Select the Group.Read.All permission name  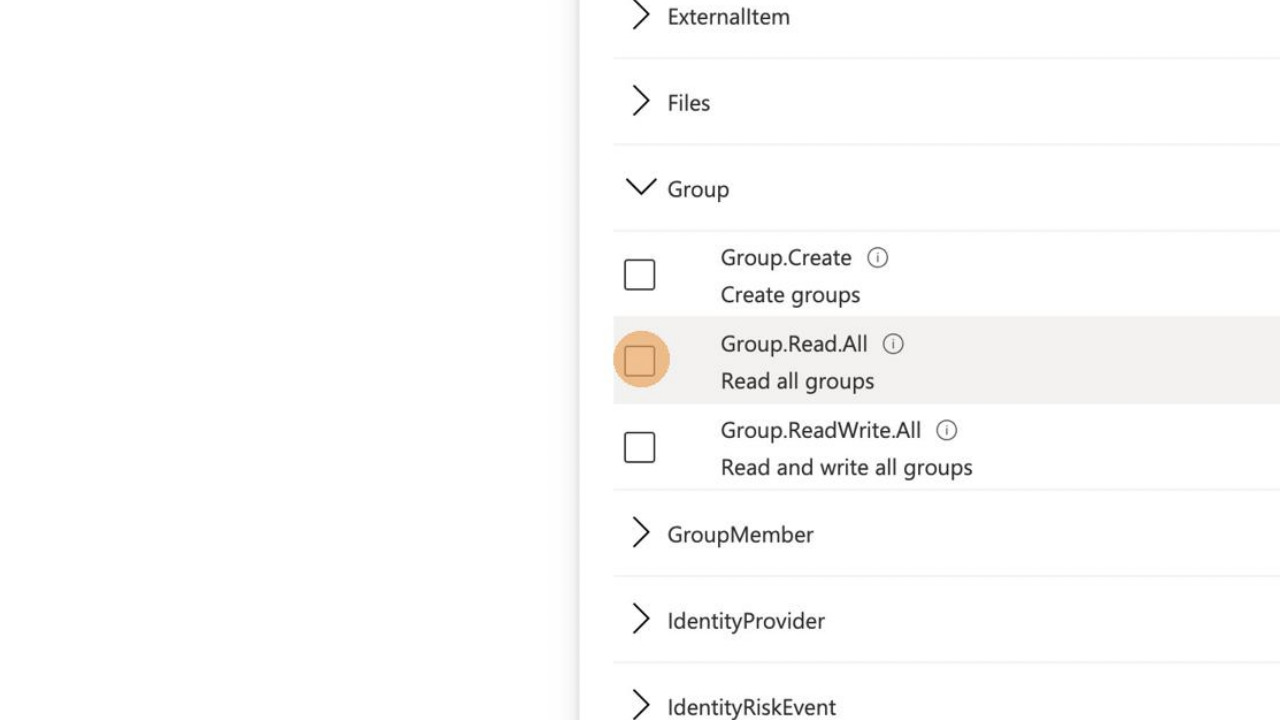coord(793,343)
